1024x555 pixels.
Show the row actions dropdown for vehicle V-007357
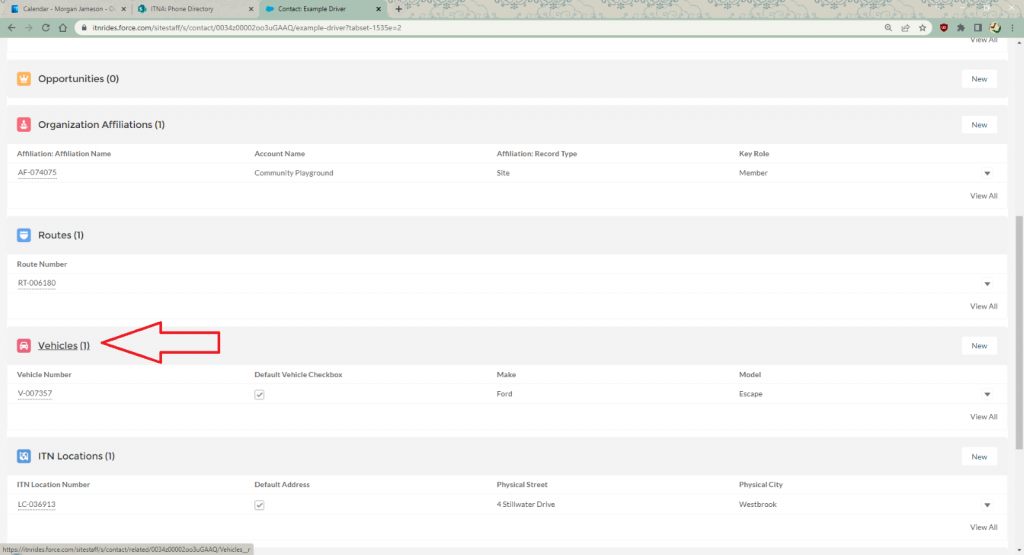pyautogui.click(x=987, y=394)
